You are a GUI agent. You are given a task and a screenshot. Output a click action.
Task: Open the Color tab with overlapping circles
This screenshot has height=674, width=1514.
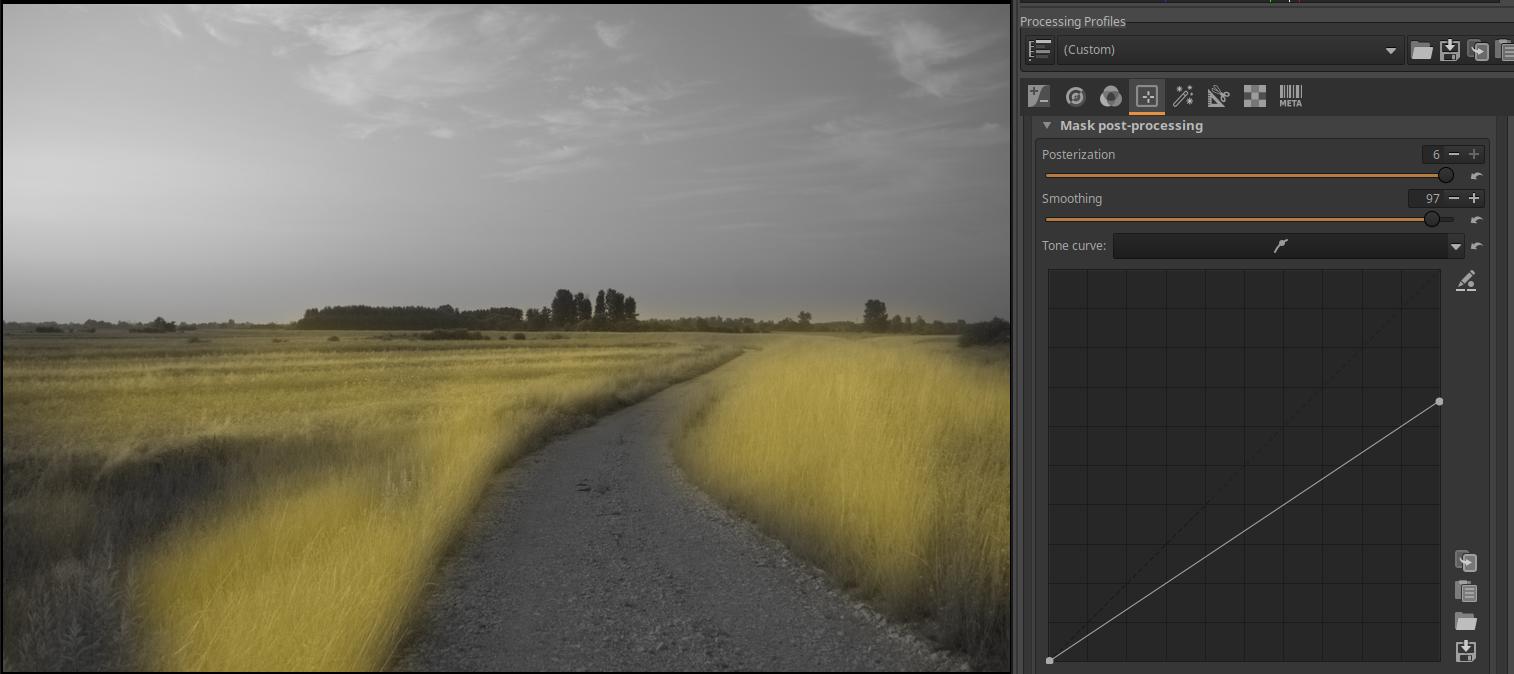pos(1110,96)
